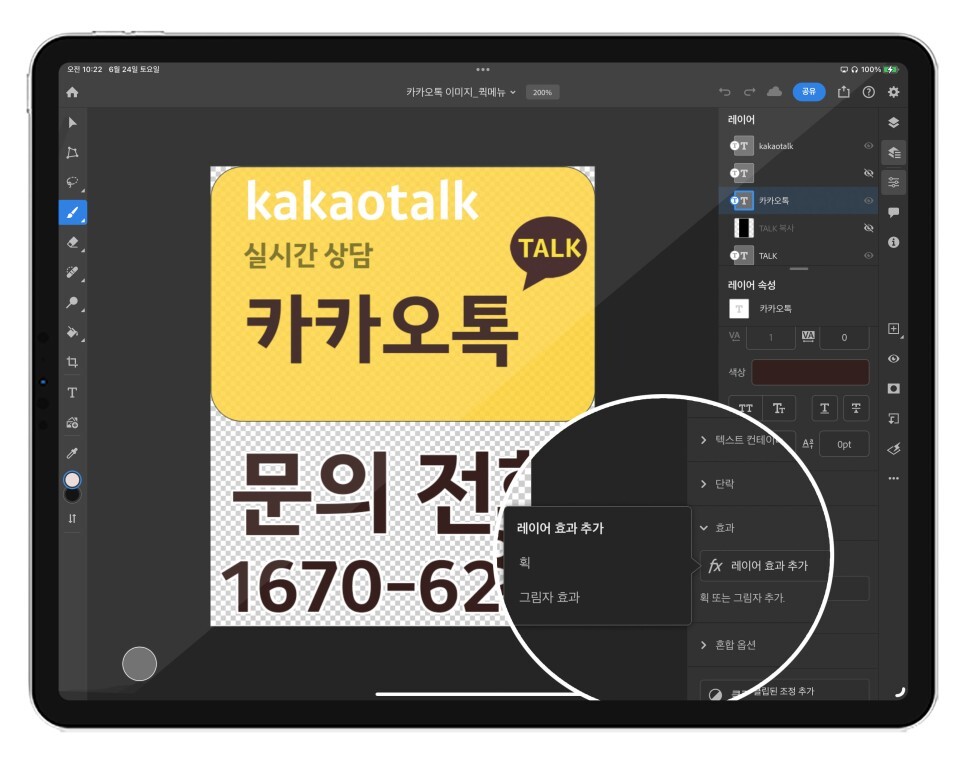Screen dimensions: 966x763
Task: Open the document info icon
Action: [893, 242]
